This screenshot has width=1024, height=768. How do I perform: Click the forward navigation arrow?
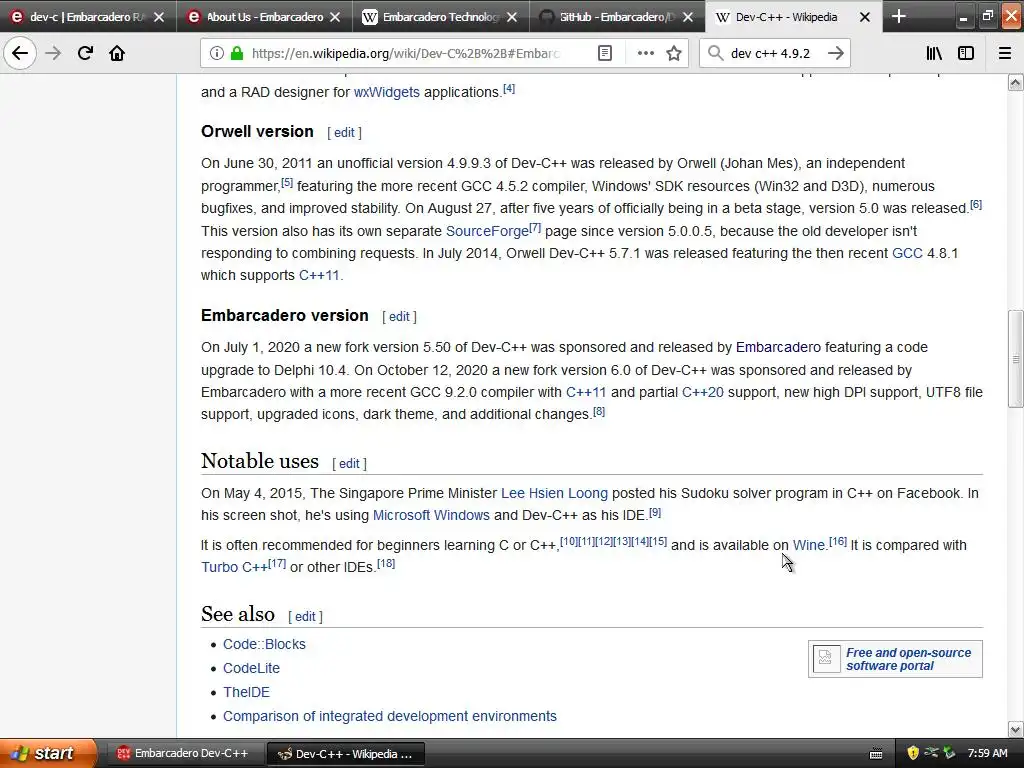coord(53,53)
